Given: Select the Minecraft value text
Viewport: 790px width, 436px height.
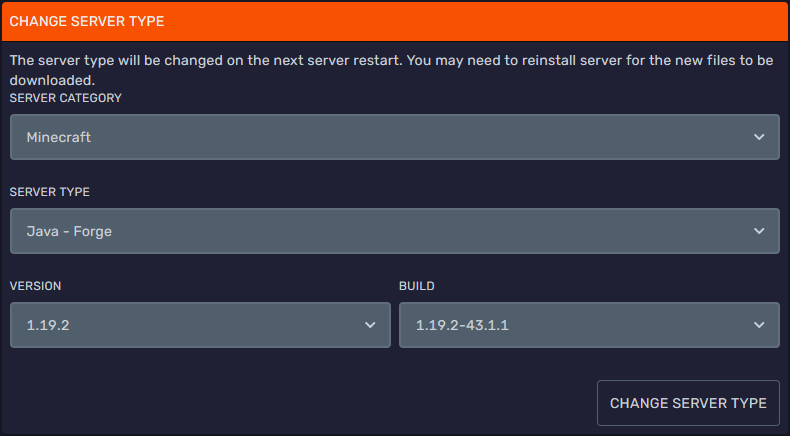Looking at the screenshot, I should coord(59,137).
